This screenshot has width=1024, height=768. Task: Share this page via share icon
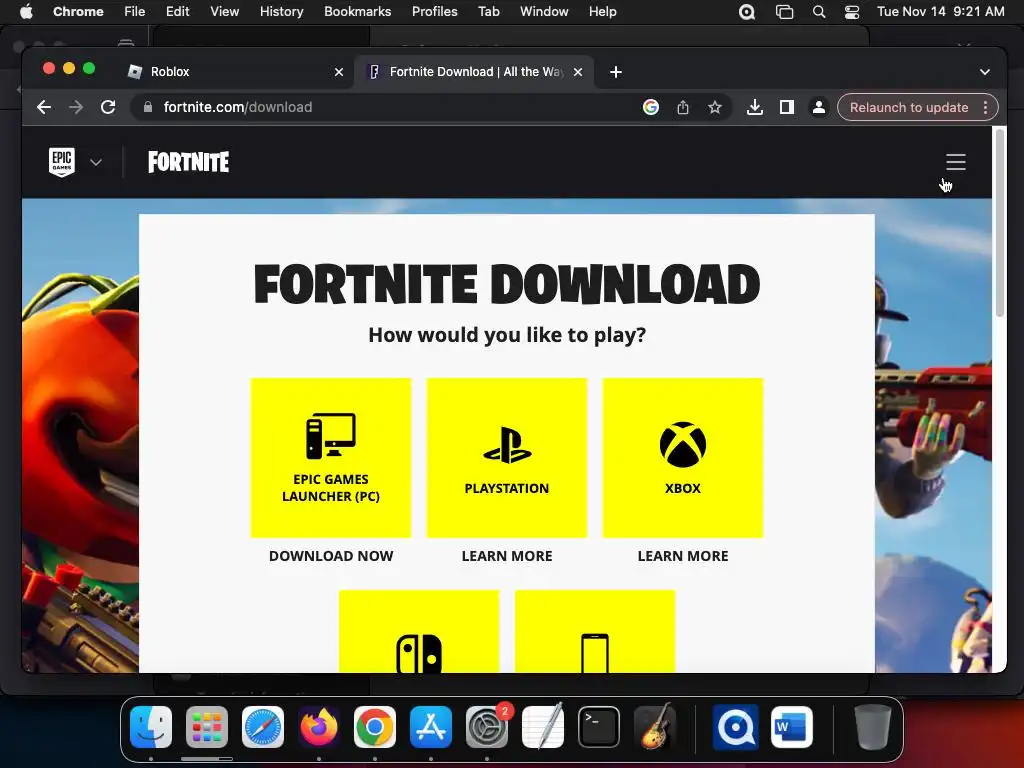coord(682,107)
